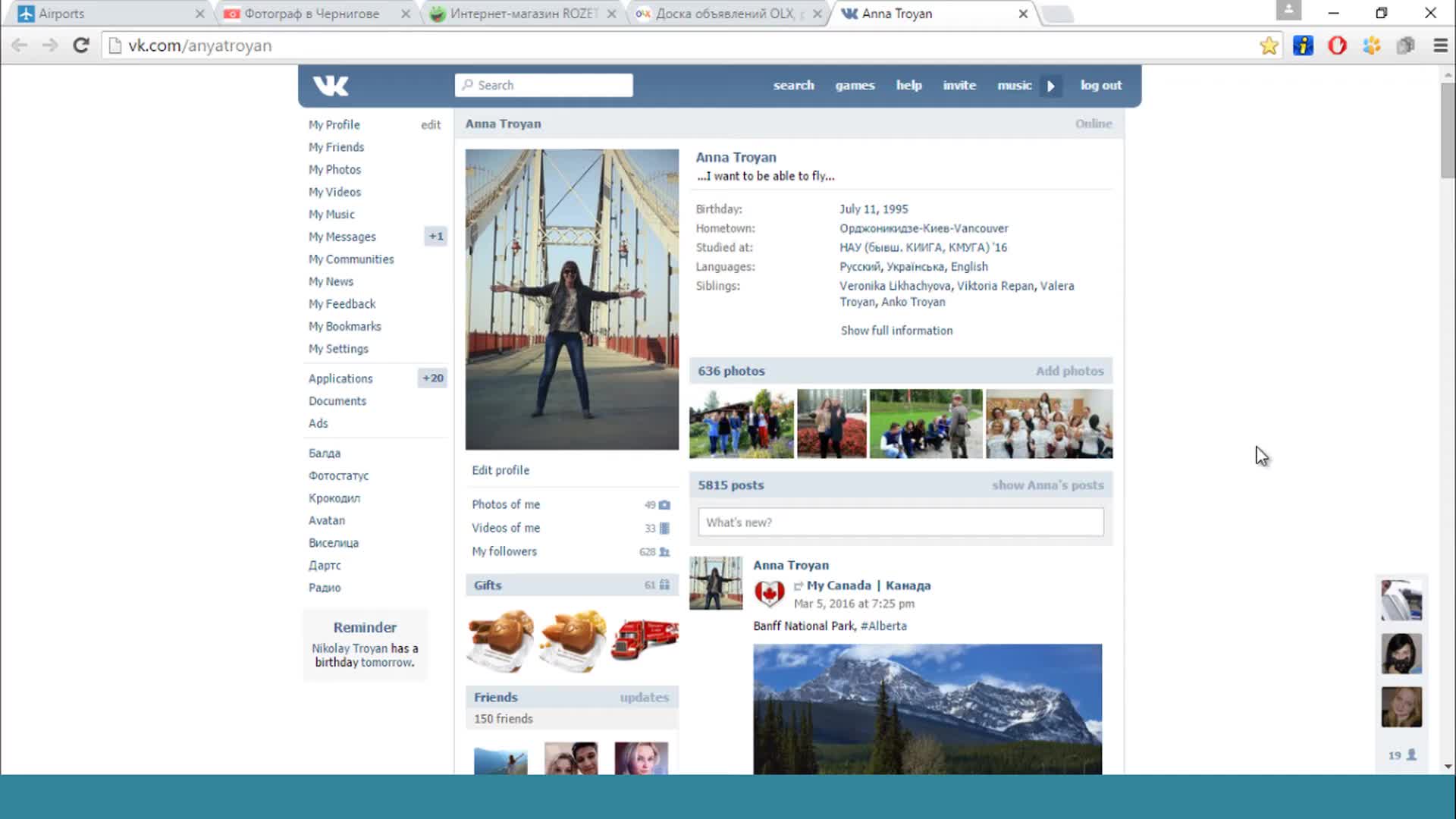Viewport: 1456px width, 819px height.
Task: Click the What's new post field
Action: pyautogui.click(x=901, y=522)
